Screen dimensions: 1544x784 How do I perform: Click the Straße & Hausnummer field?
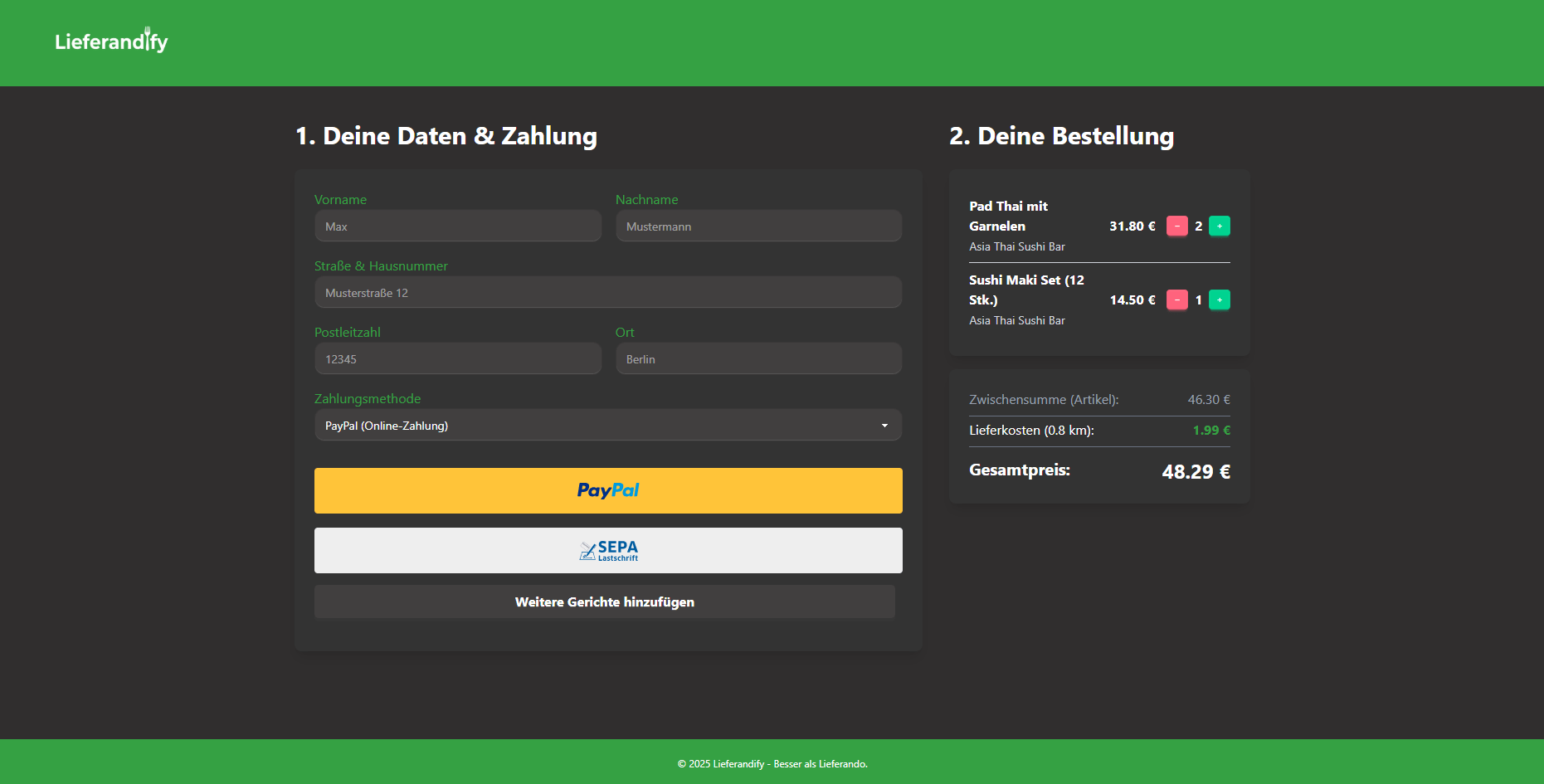(x=607, y=293)
